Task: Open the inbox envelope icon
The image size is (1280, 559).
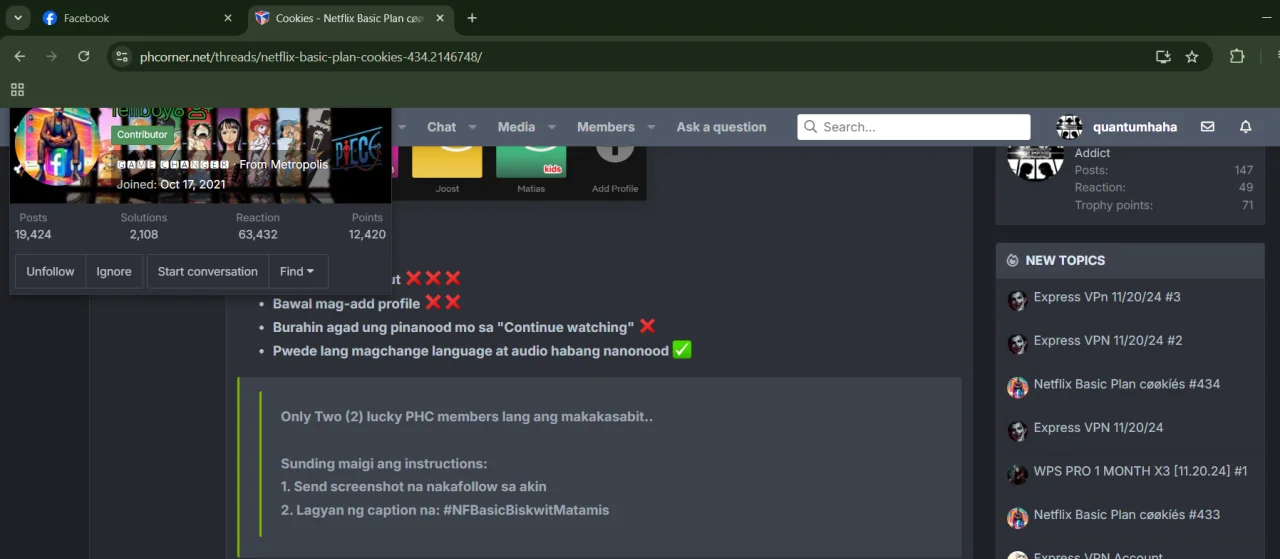Action: click(1208, 127)
